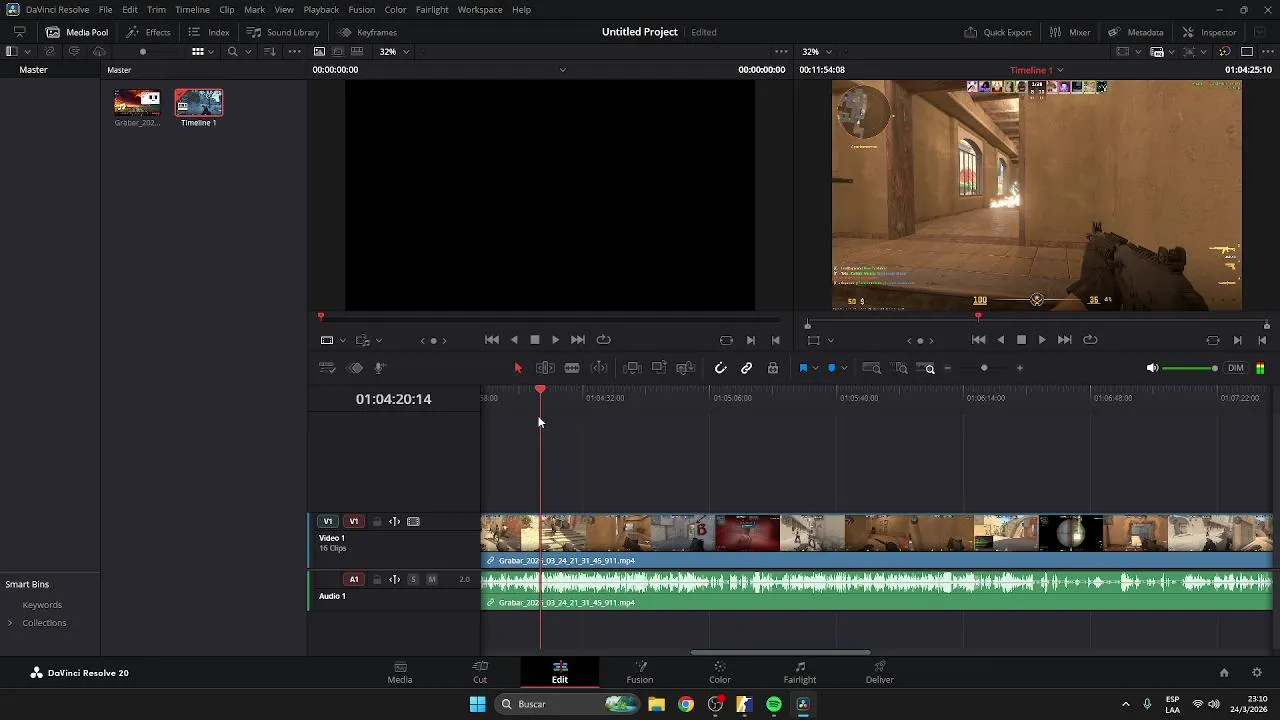
Task: Play the timeline viewer
Action: coord(1042,340)
